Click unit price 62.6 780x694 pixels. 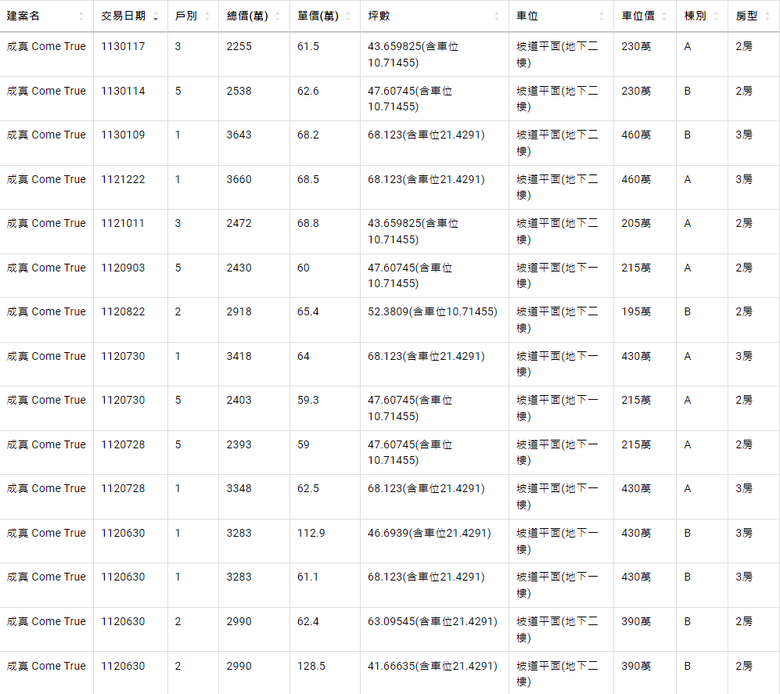point(308,92)
